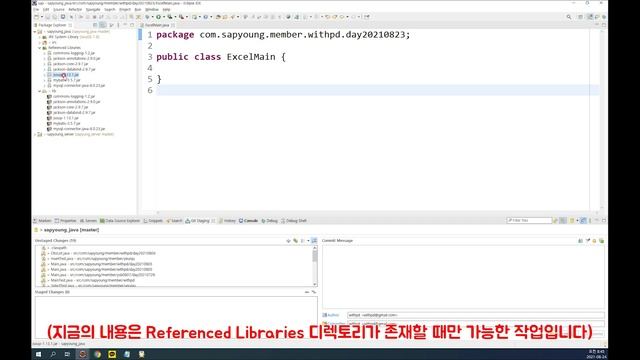Select commons-logging-1.2.jar in lib folder
Viewport: 640px width, 360px height.
click(x=73, y=96)
